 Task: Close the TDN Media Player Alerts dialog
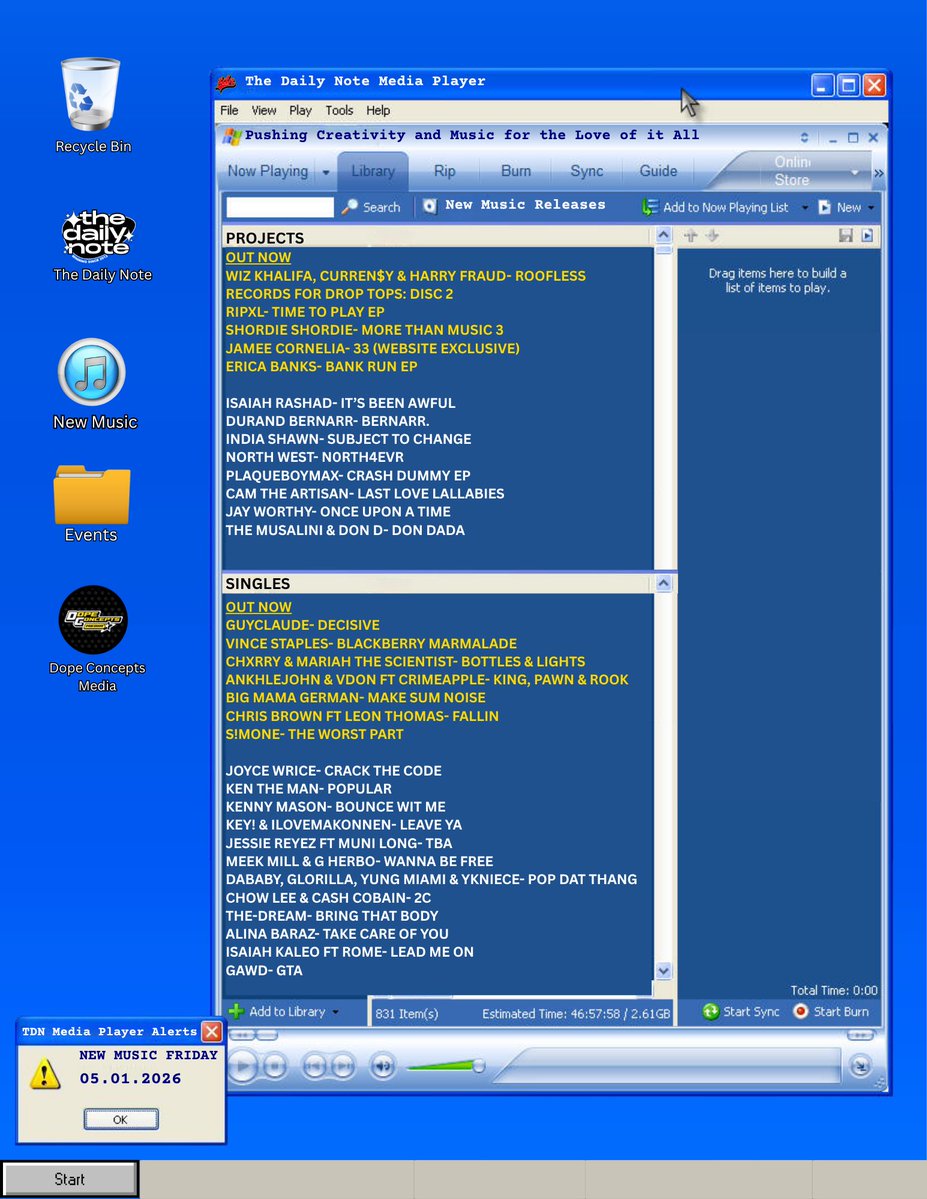click(212, 1032)
